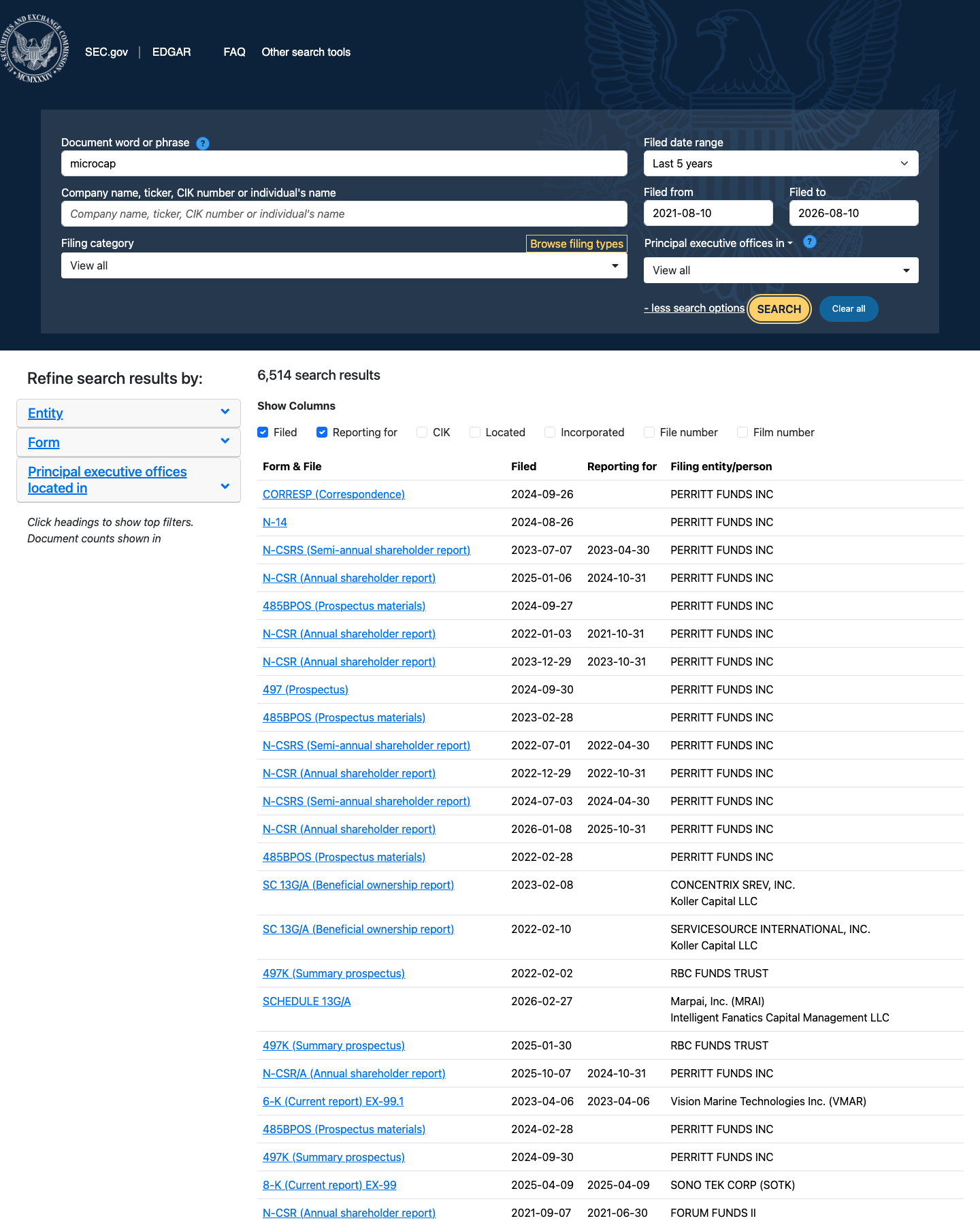Expand Principal executive offices located in filter
The width and height of the screenshot is (980, 1225).
point(129,480)
